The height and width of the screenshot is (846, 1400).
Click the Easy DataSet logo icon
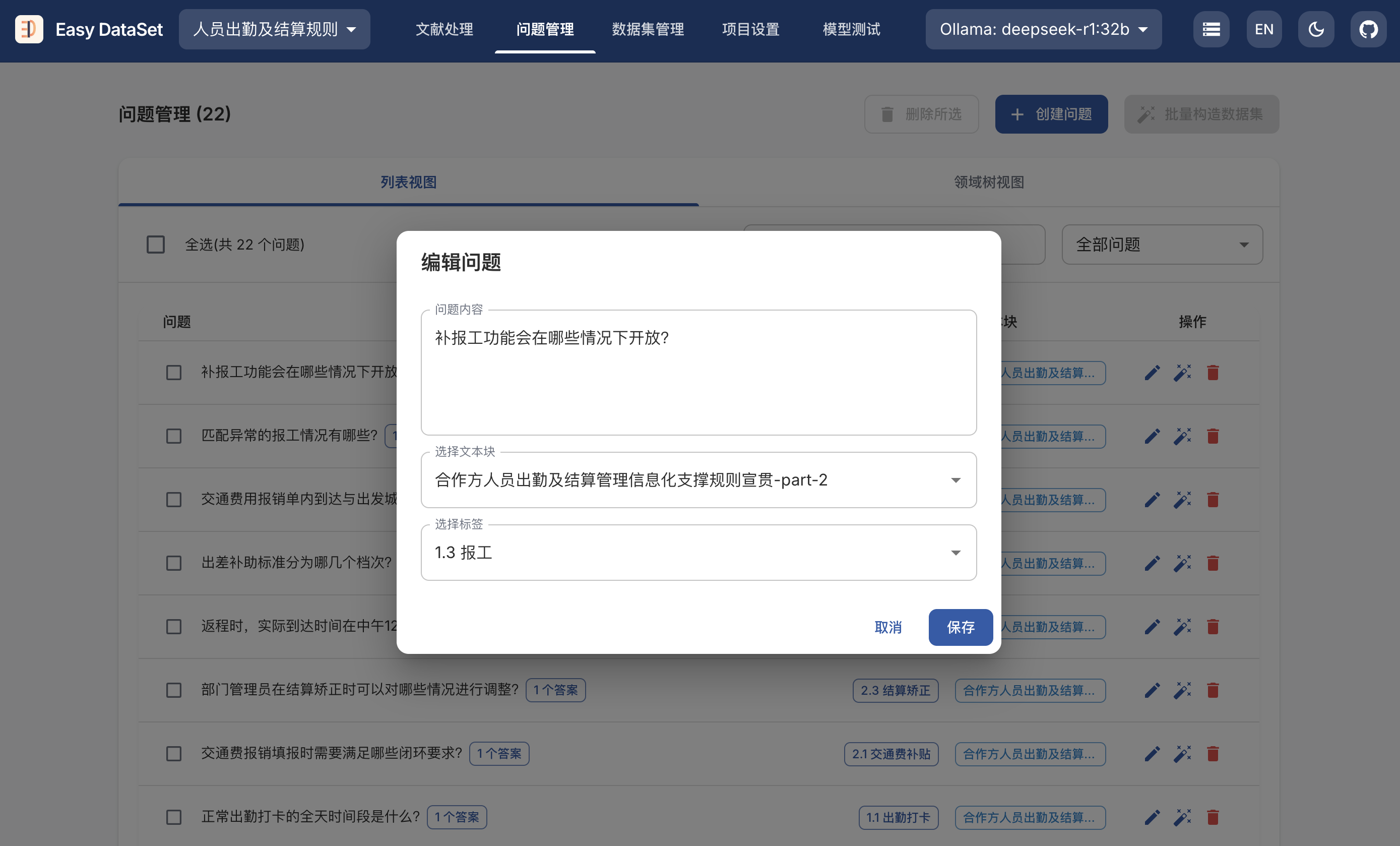click(x=29, y=29)
